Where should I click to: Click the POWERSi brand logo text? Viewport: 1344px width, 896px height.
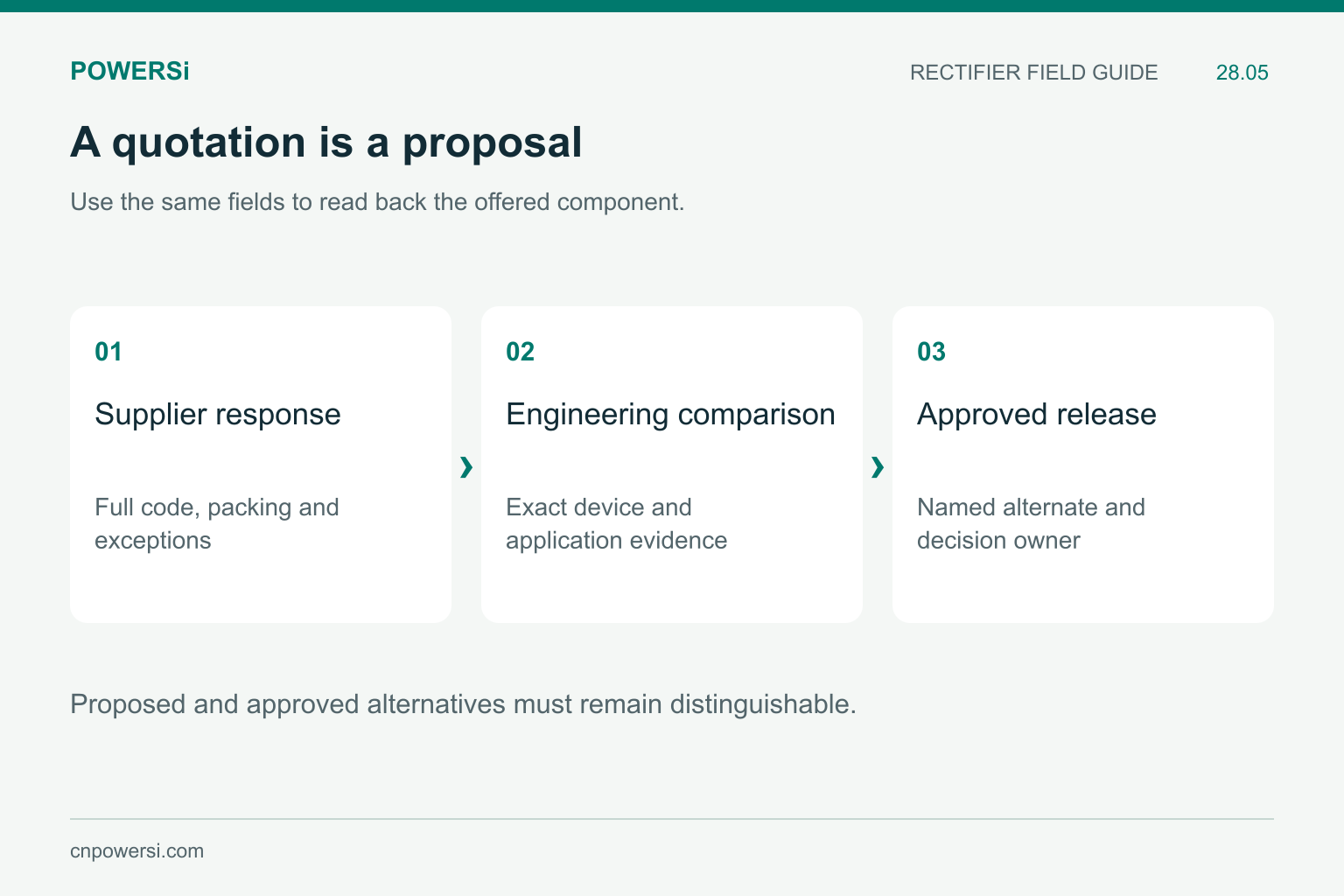click(129, 71)
